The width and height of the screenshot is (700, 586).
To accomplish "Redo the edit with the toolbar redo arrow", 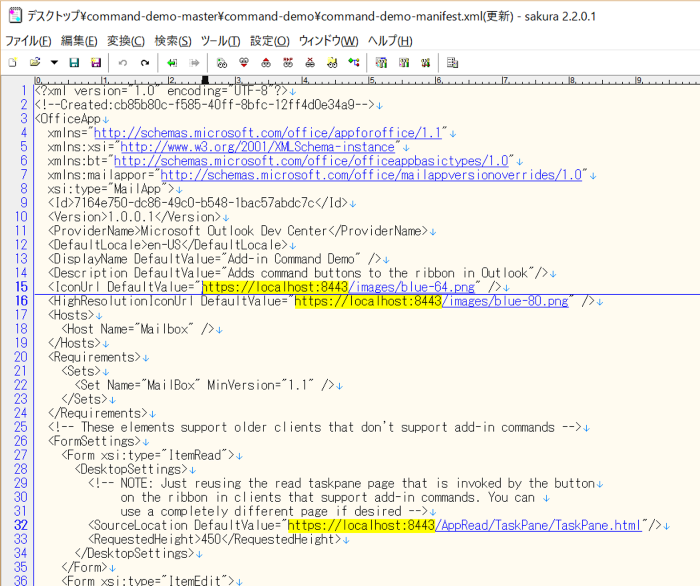I will (145, 63).
